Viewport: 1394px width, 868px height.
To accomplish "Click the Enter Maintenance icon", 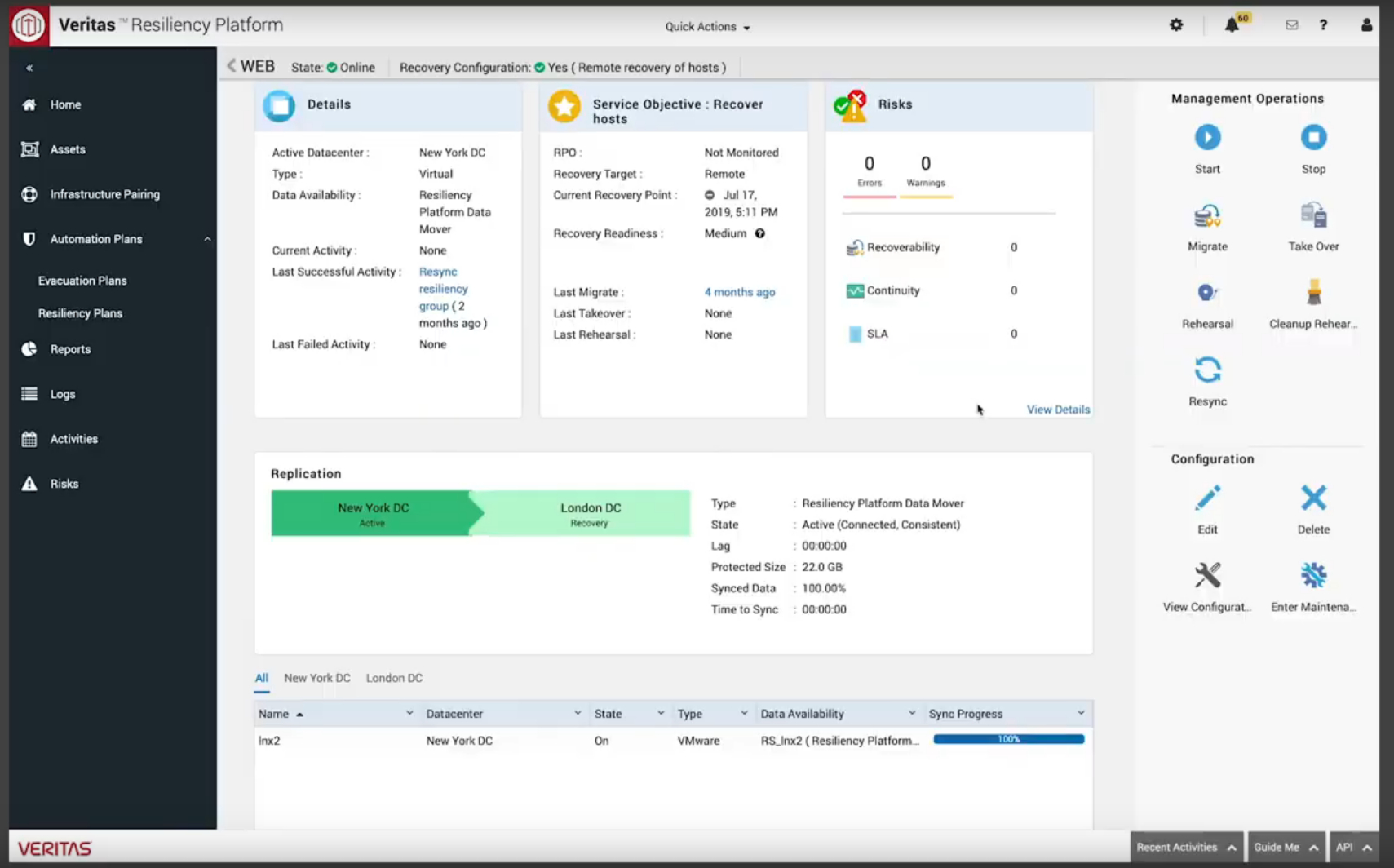I will click(x=1313, y=575).
